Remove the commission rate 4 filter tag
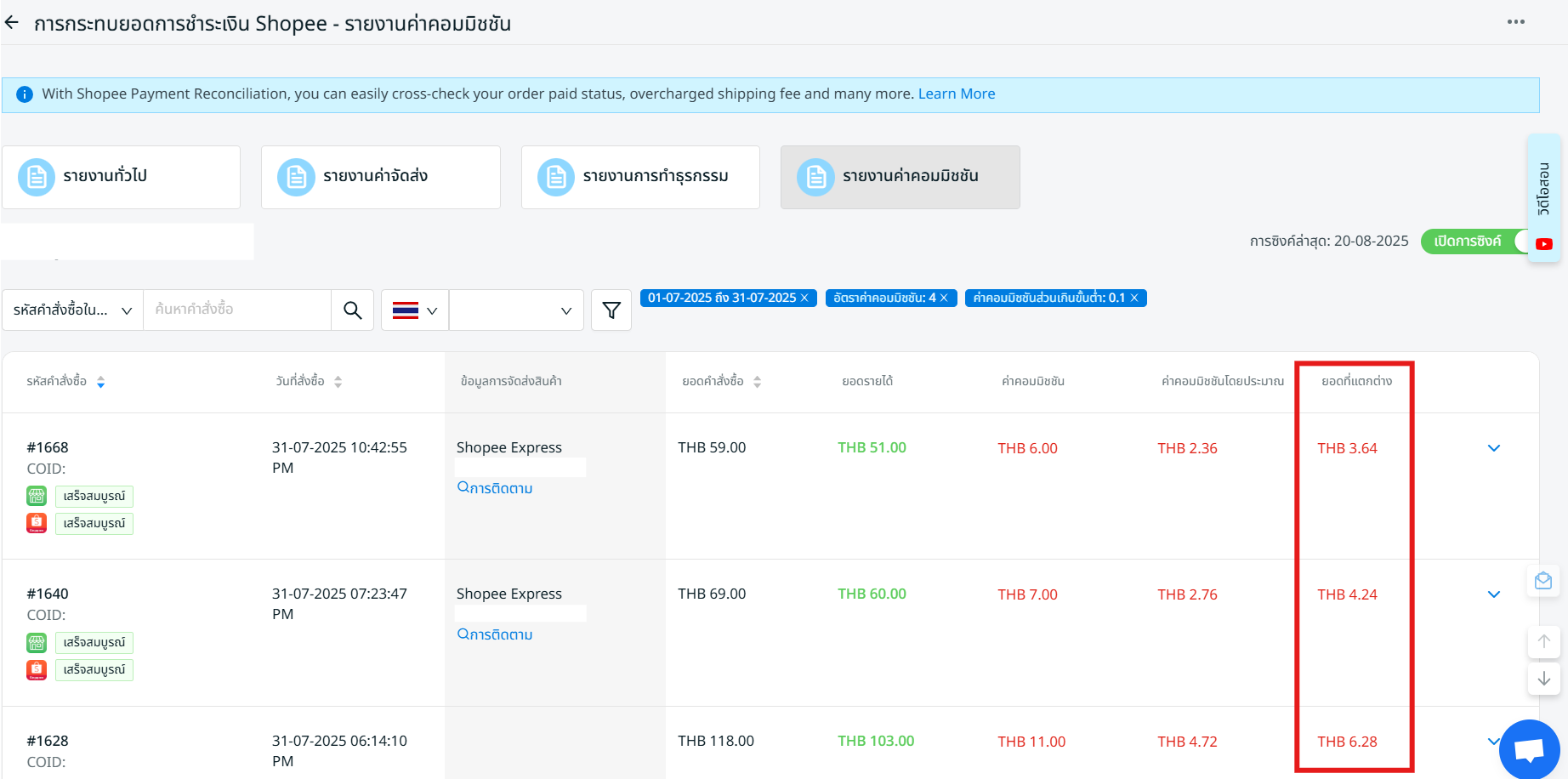Image resolution: width=1568 pixels, height=779 pixels. point(944,299)
